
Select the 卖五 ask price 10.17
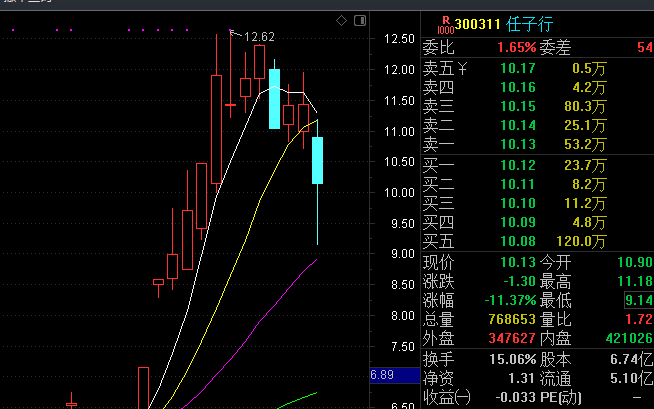point(518,68)
